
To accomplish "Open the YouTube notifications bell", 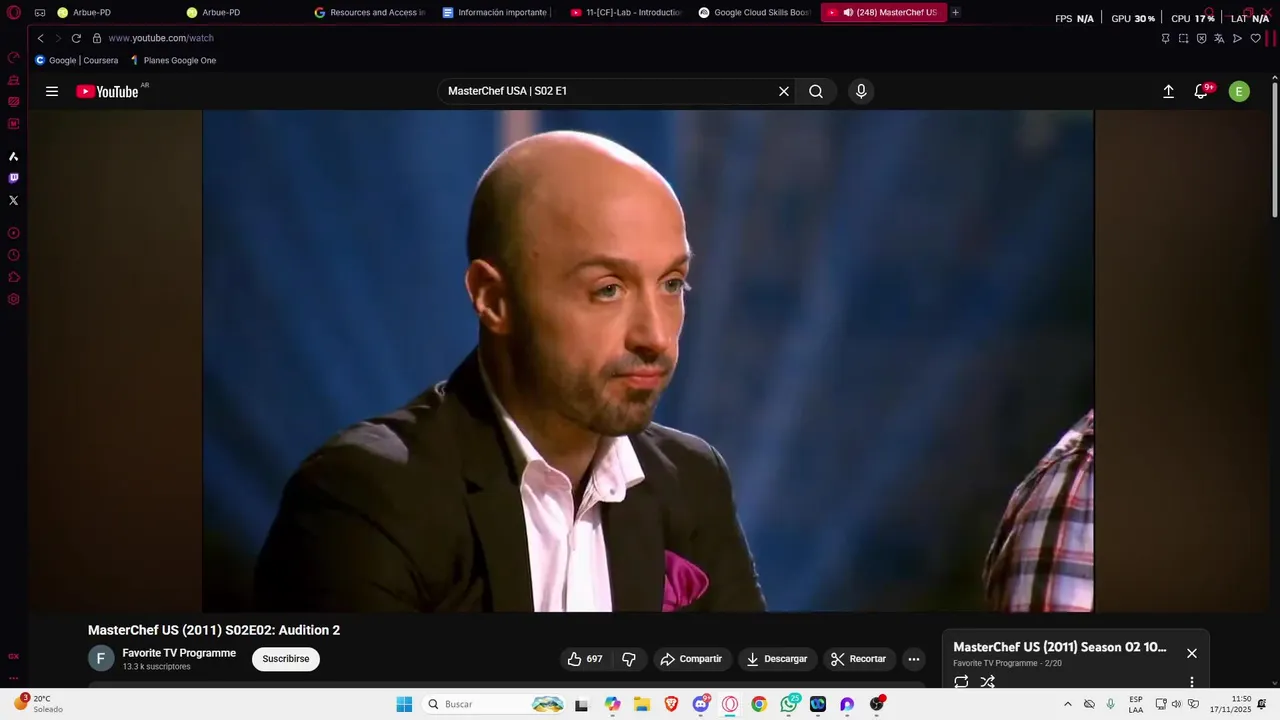I will [1201, 91].
